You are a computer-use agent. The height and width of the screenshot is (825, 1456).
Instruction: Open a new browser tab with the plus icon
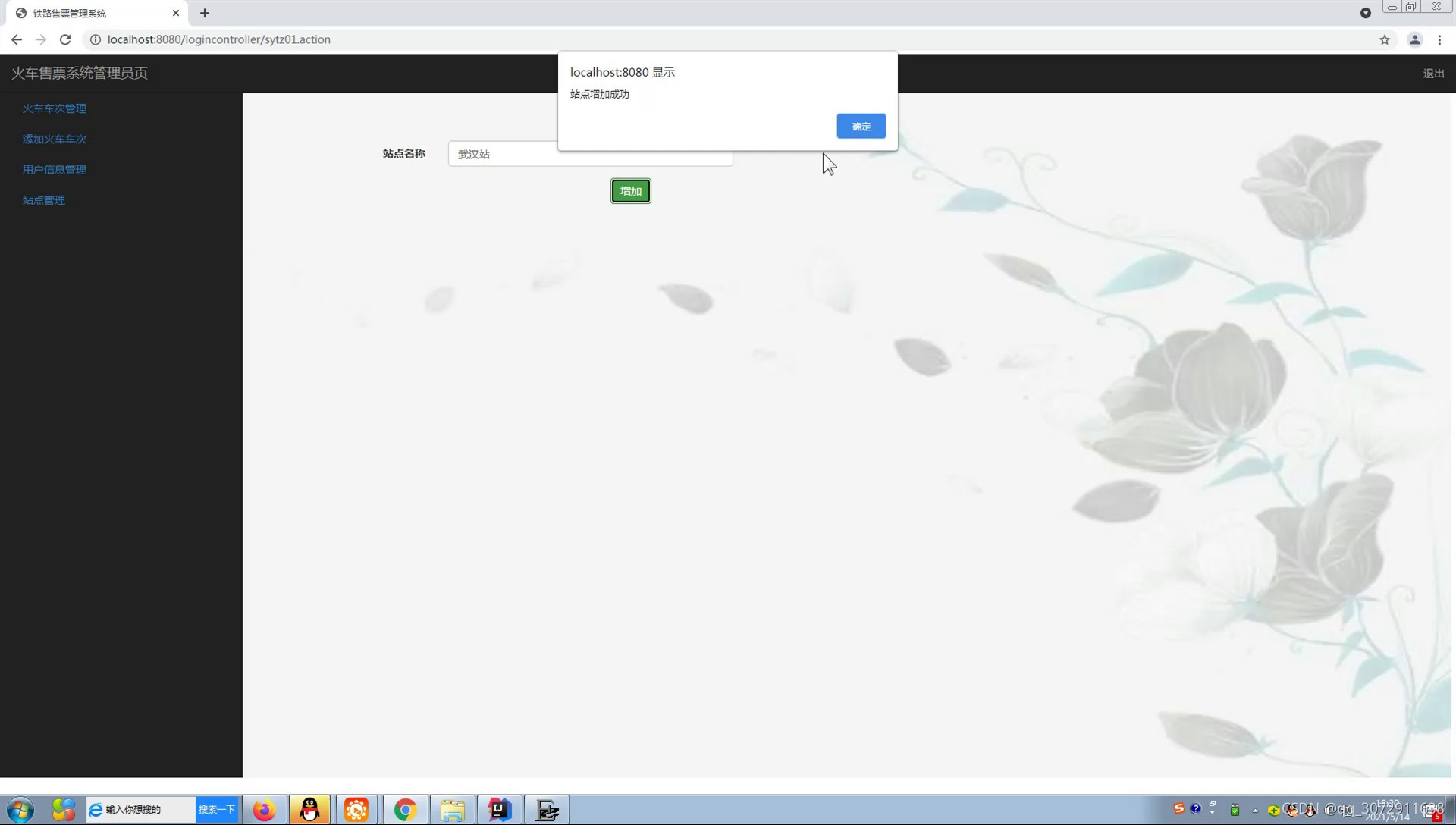(205, 13)
